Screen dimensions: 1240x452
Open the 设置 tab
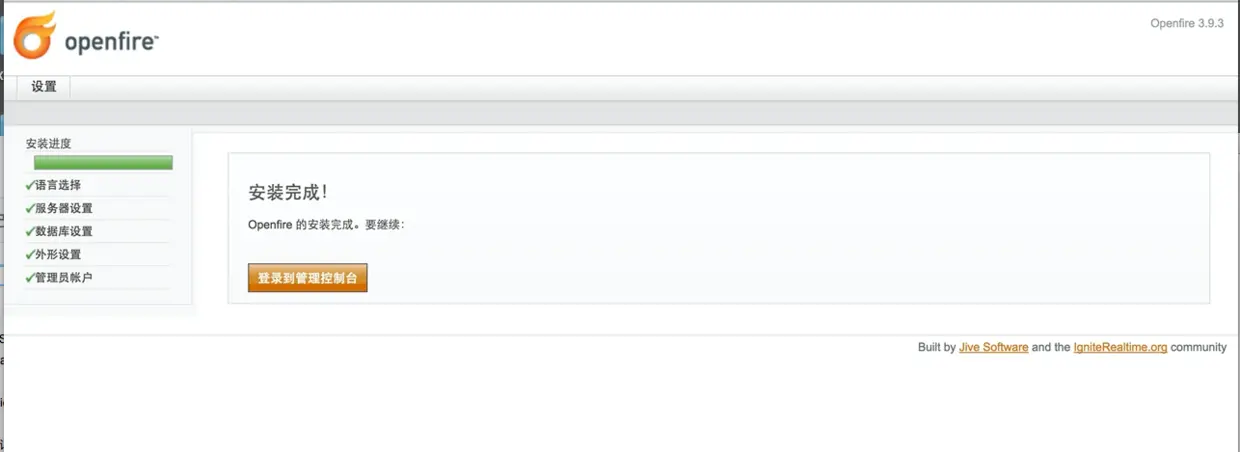click(44, 87)
